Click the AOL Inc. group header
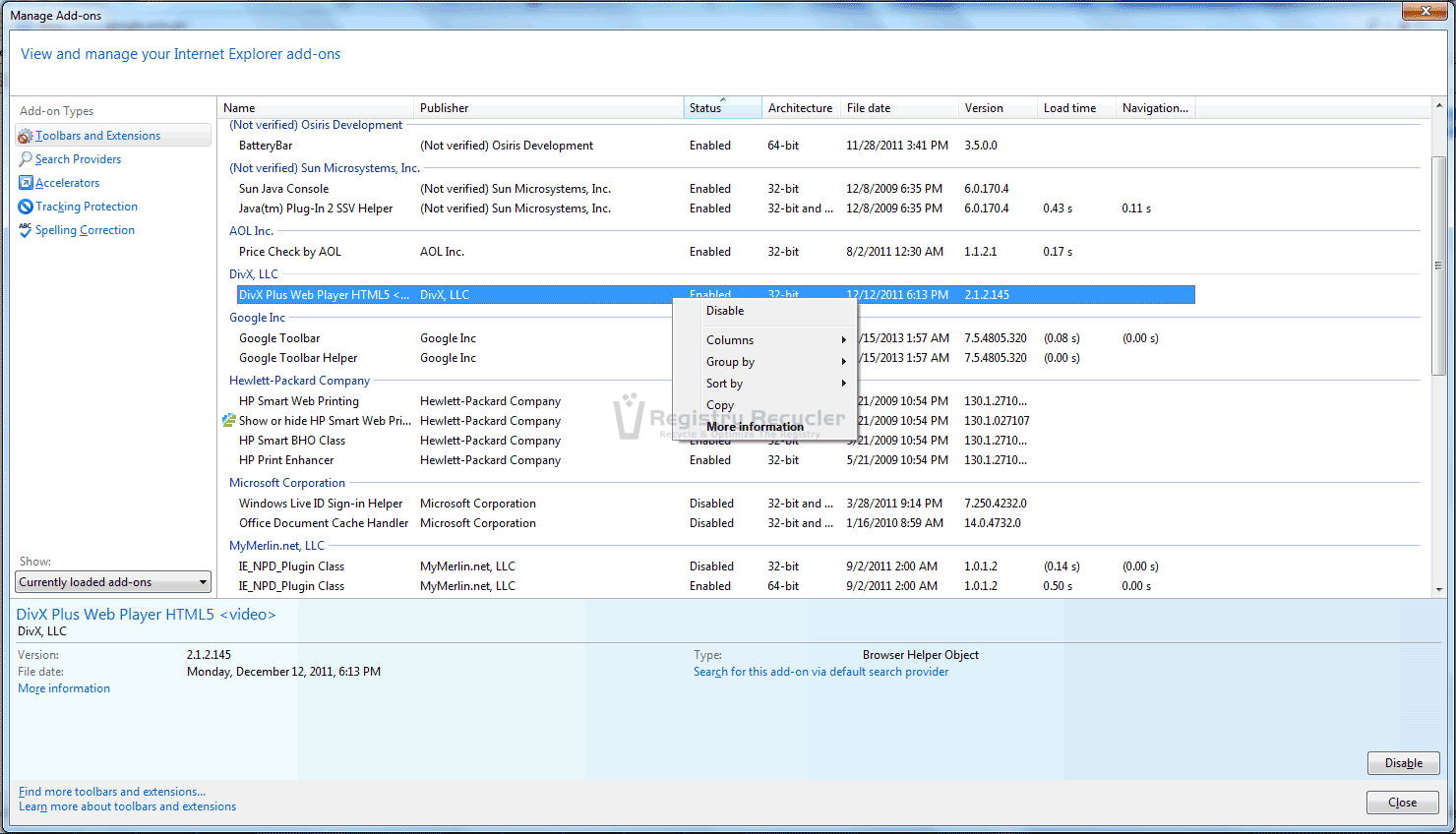 (x=251, y=231)
